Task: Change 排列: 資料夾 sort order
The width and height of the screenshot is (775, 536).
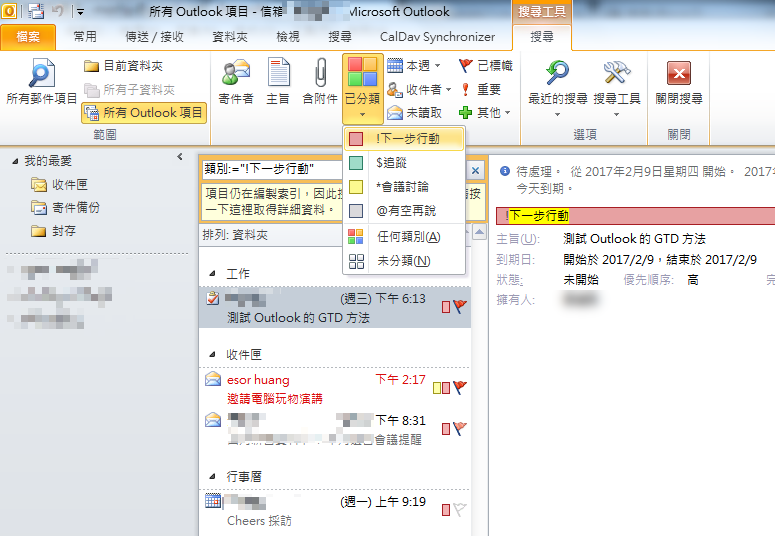Action: coord(235,235)
